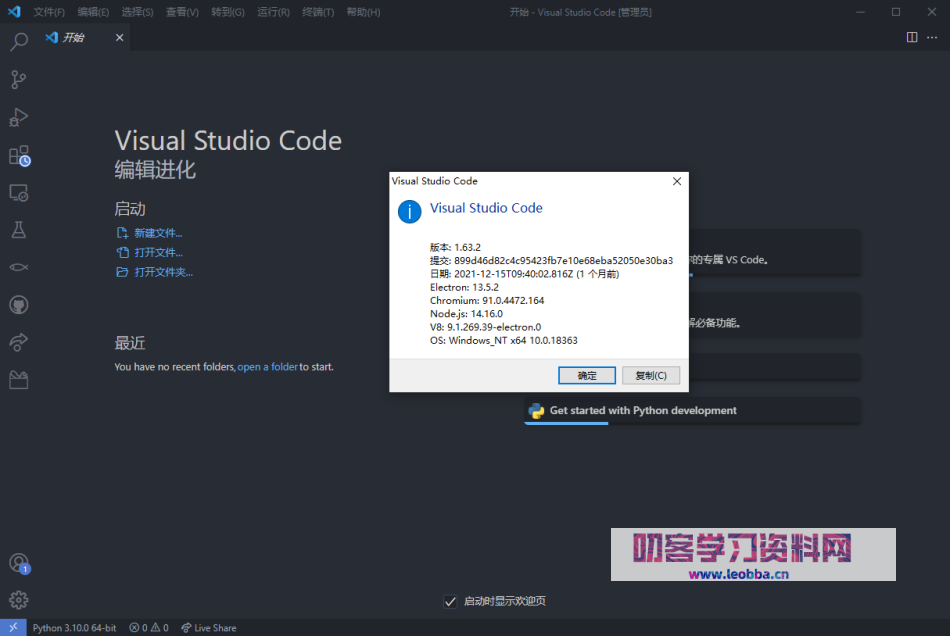Viewport: 950px width, 636px height.
Task: Minimize the VS Code window
Action: [860, 12]
